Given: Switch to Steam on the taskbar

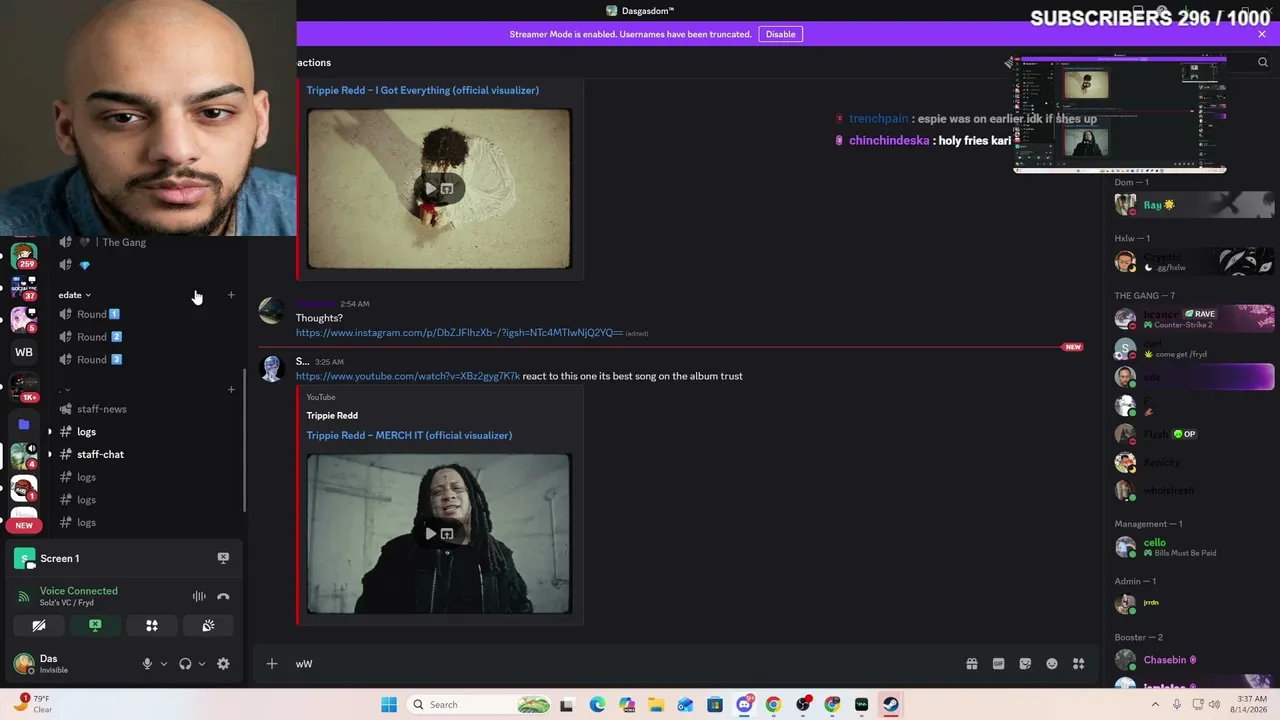Looking at the screenshot, I should 891,705.
